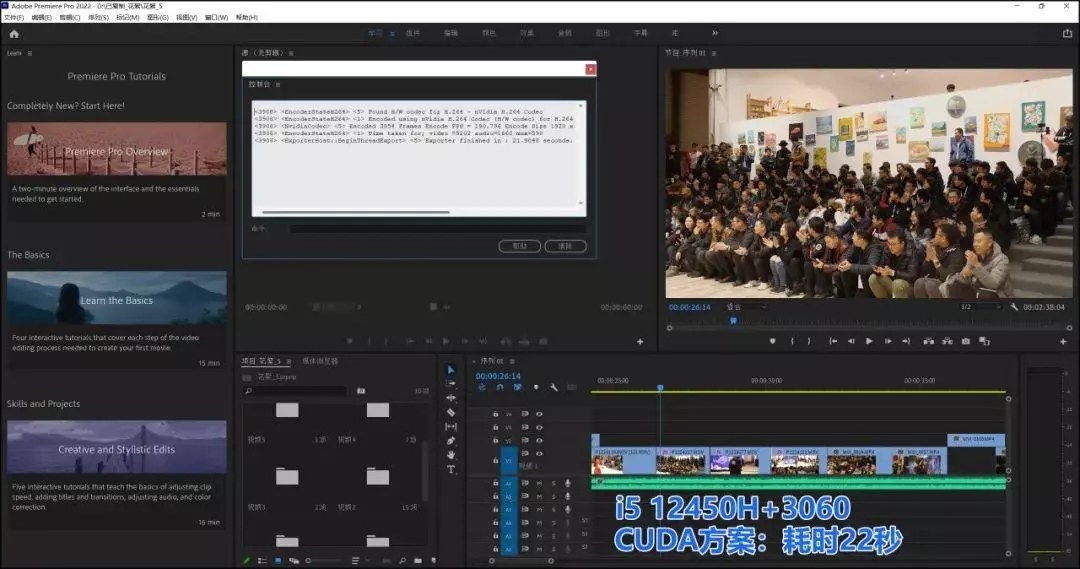Select the Selection tool arrow
1080x569 pixels.
pyautogui.click(x=451, y=370)
